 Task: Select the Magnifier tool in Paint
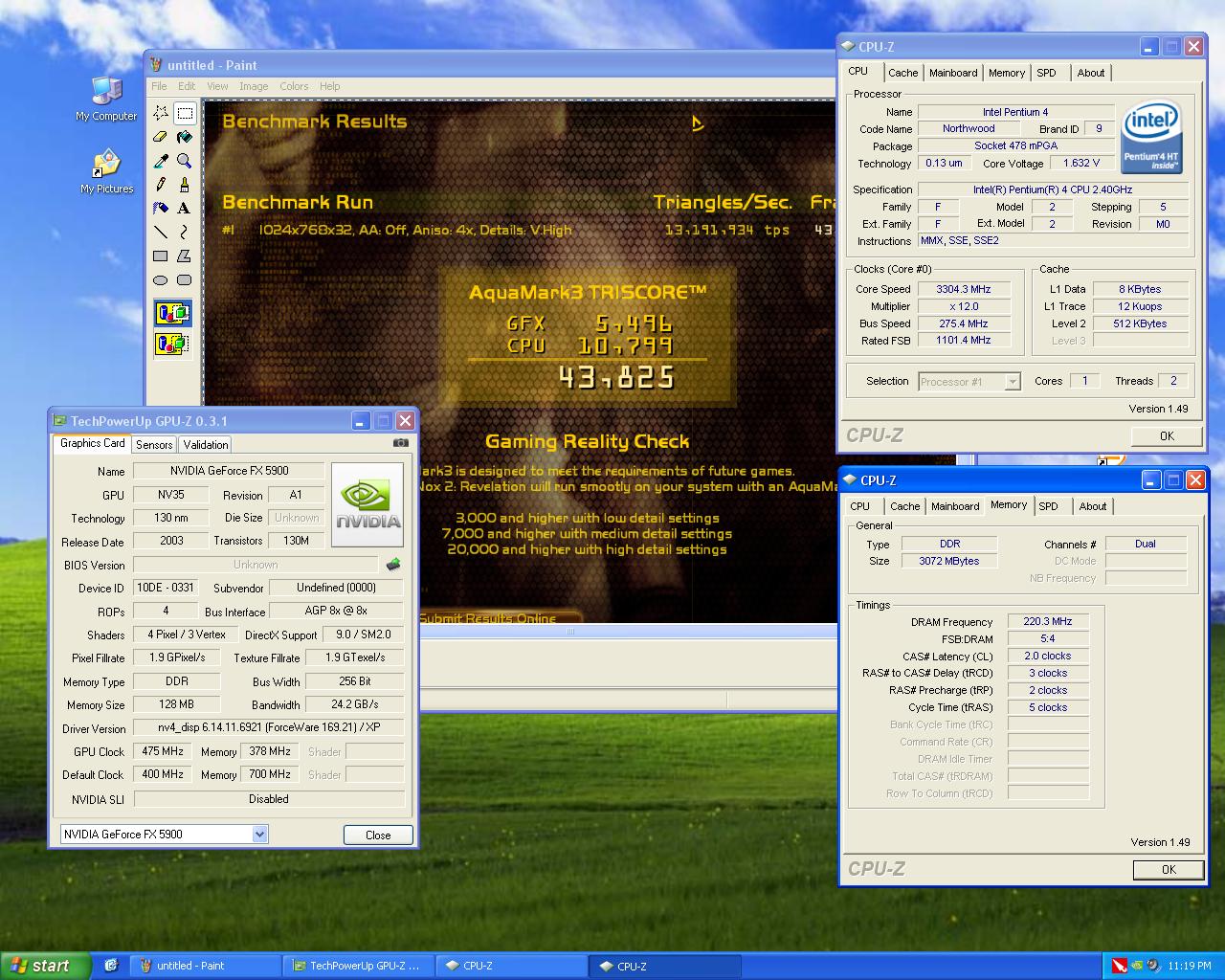tap(185, 161)
